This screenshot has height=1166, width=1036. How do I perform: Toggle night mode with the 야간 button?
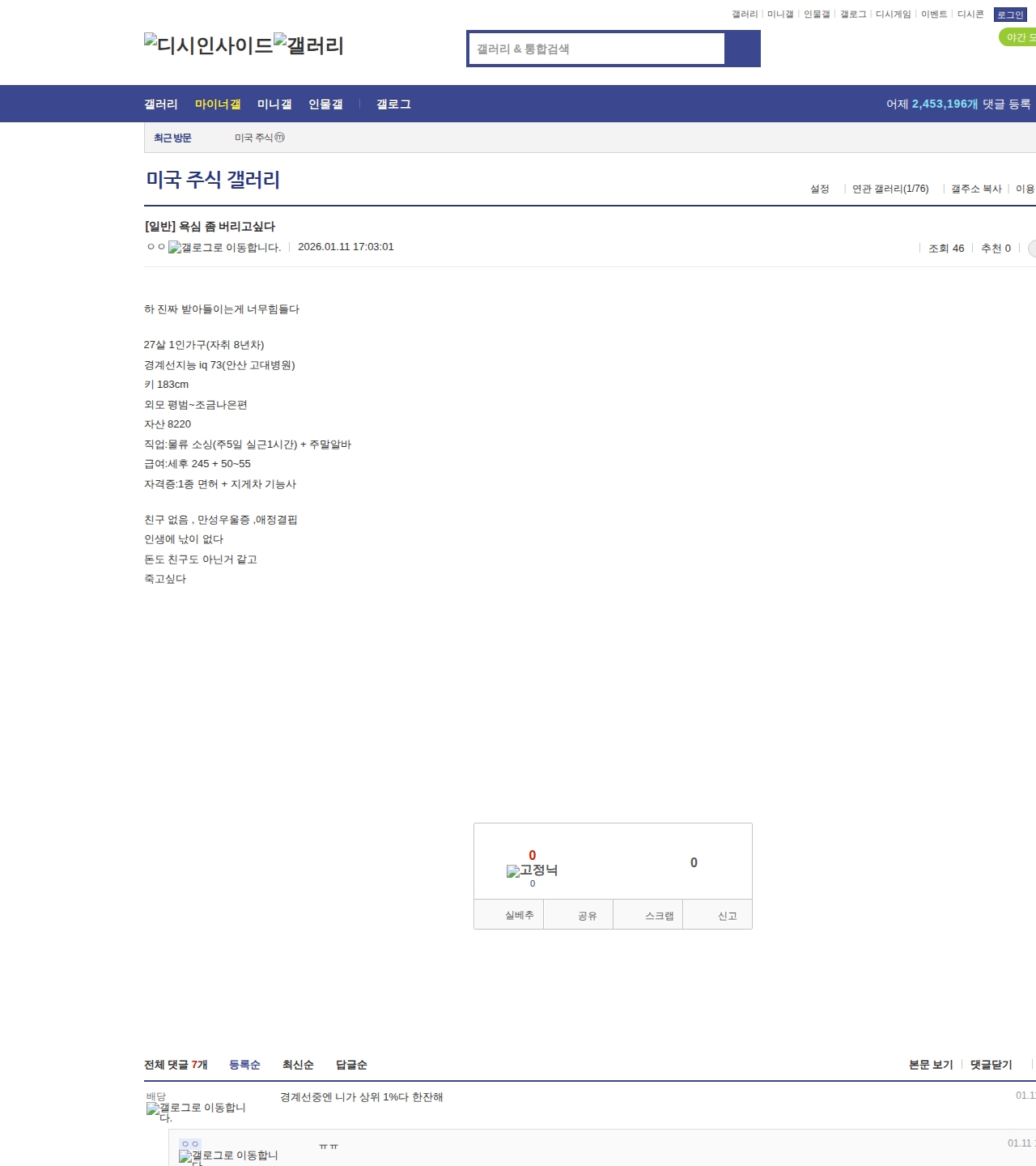(x=1019, y=37)
